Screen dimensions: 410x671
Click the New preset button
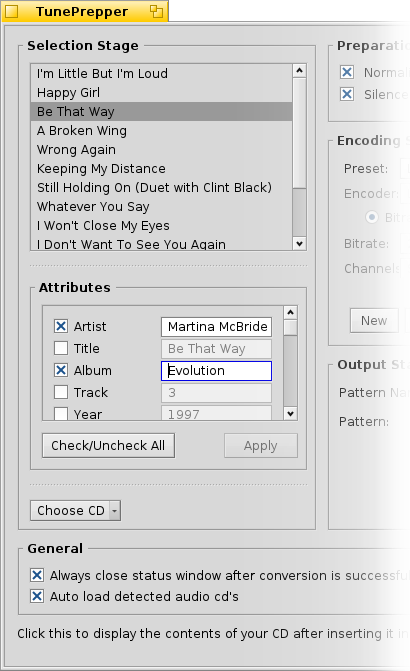coord(374,321)
